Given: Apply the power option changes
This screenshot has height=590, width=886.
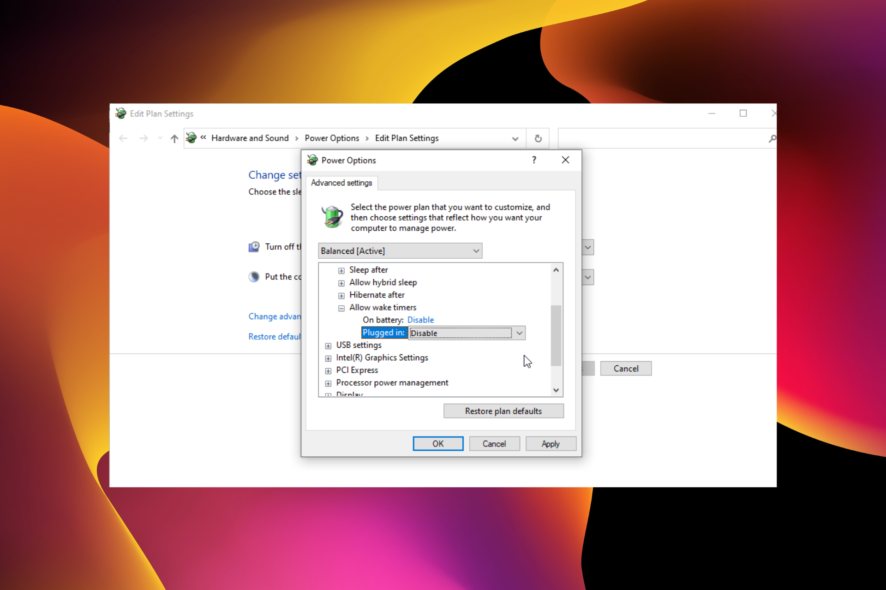Looking at the screenshot, I should pos(550,444).
